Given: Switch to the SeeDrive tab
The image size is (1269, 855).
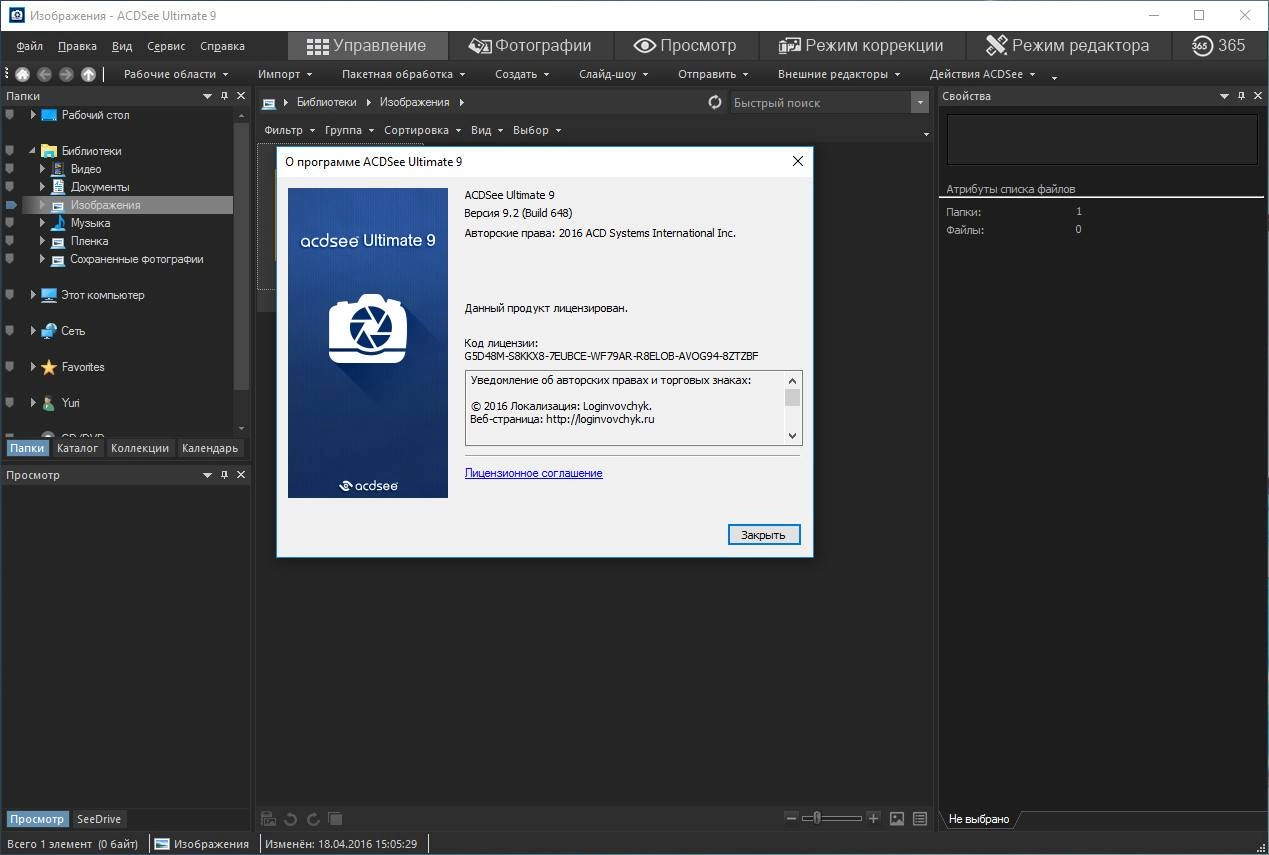Looking at the screenshot, I should (x=99, y=819).
